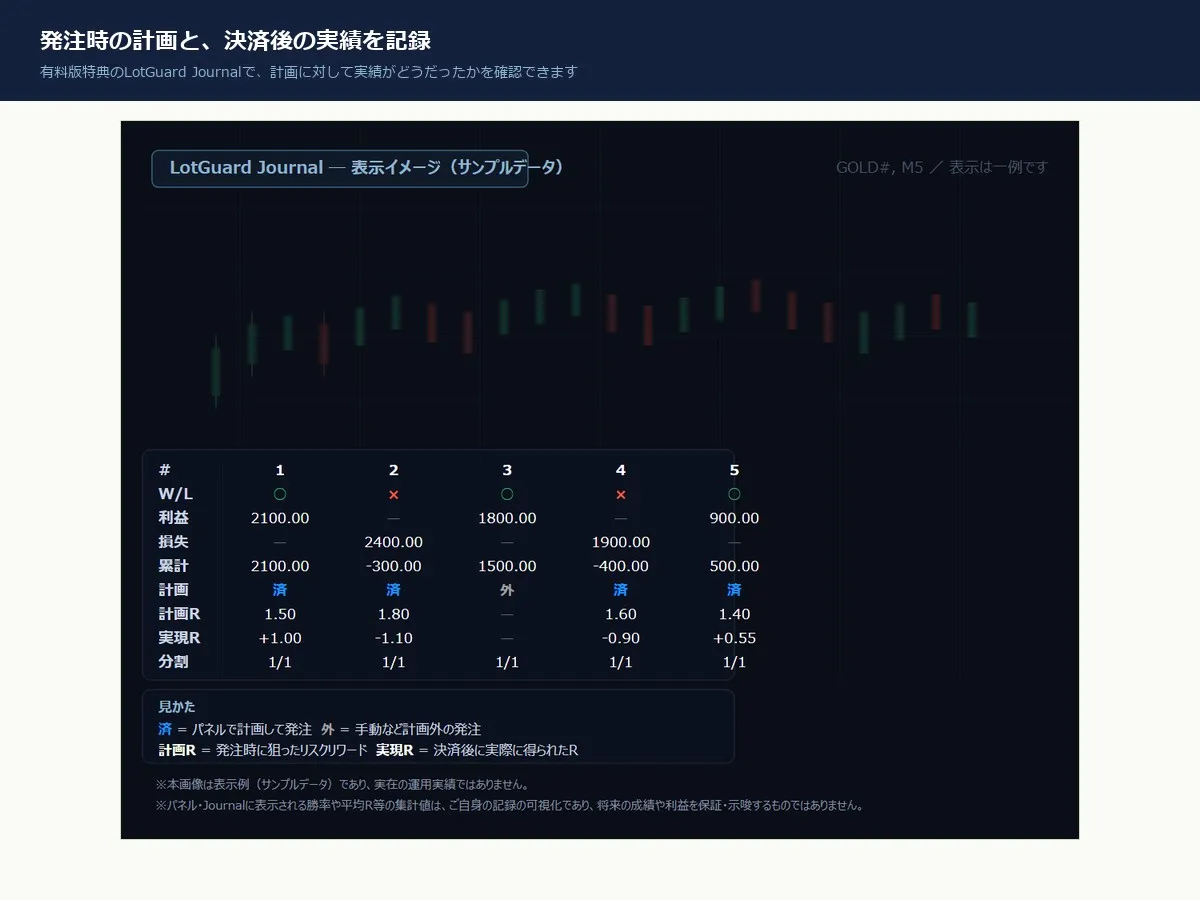Click the 済 mark in 計画 row for trade 5
The width and height of the screenshot is (1200, 900).
coord(734,590)
